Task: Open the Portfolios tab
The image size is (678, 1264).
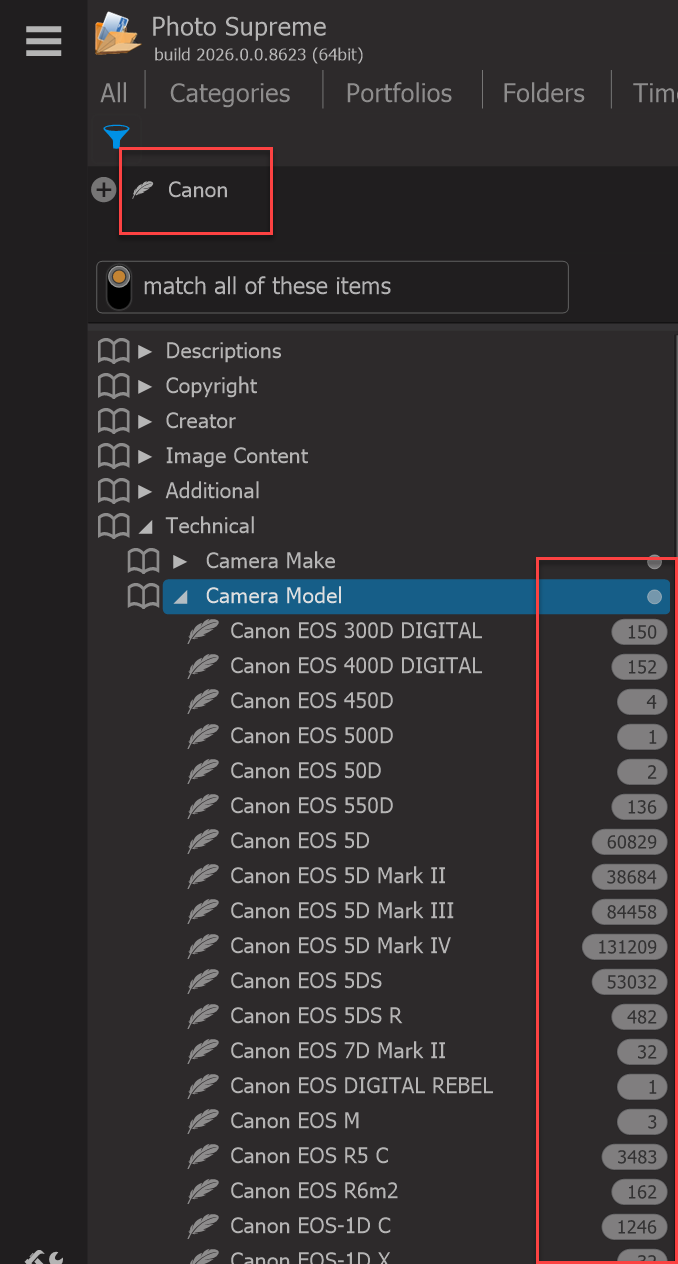Action: [399, 93]
